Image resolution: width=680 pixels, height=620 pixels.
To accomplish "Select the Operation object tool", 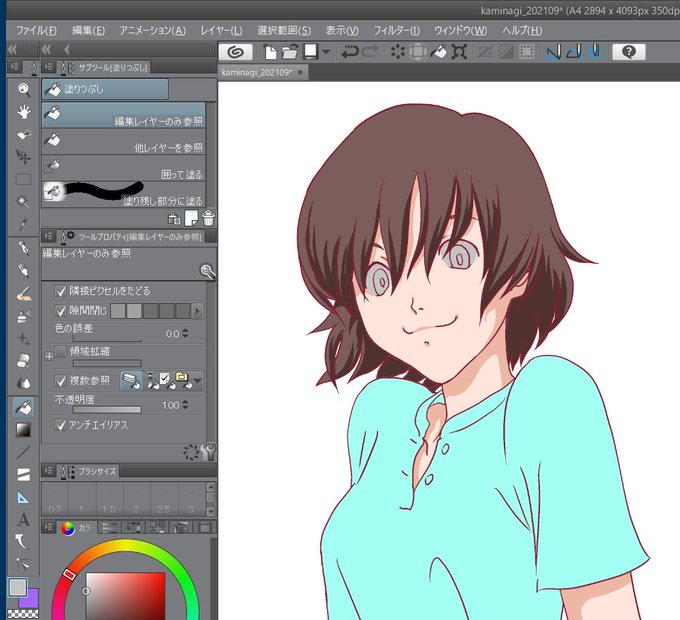I will pos(23,134).
